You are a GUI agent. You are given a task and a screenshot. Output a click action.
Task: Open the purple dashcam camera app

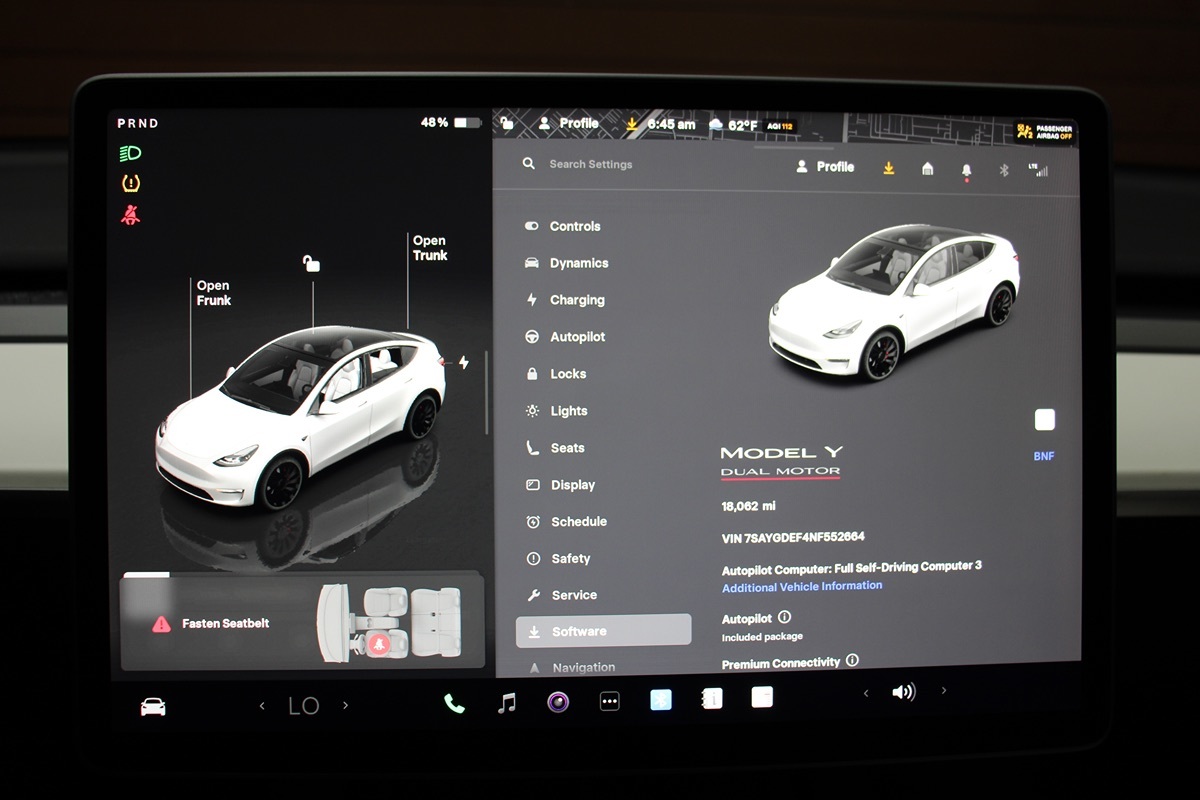click(558, 702)
